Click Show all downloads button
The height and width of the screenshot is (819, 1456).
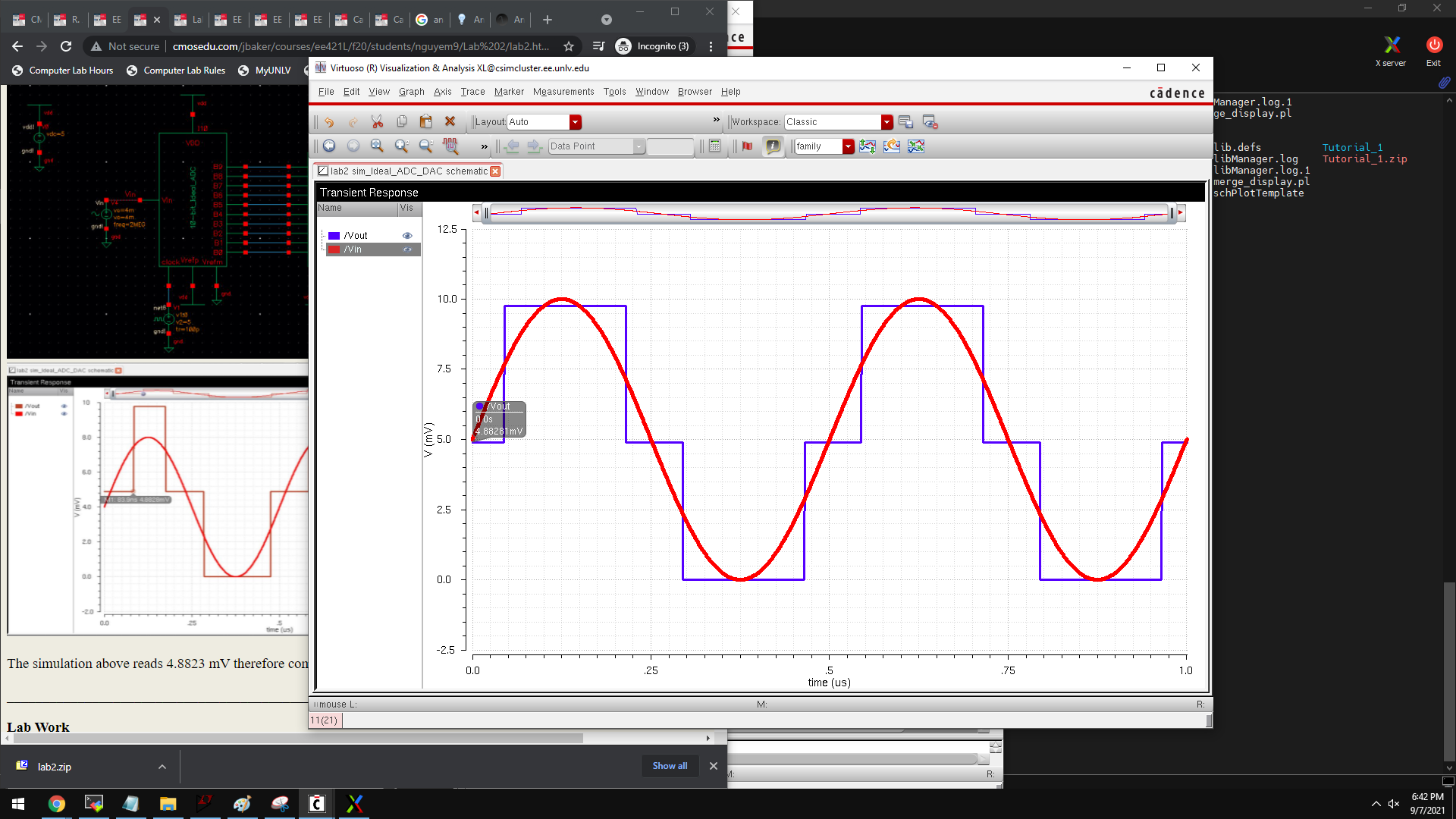click(x=670, y=766)
